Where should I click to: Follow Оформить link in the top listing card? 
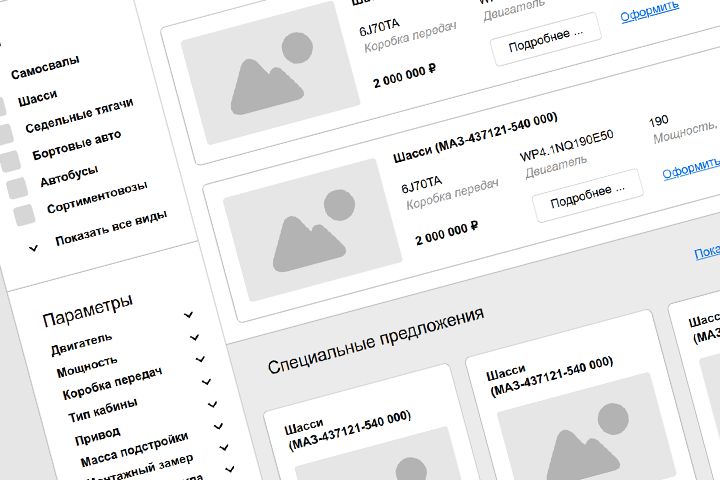[x=649, y=11]
